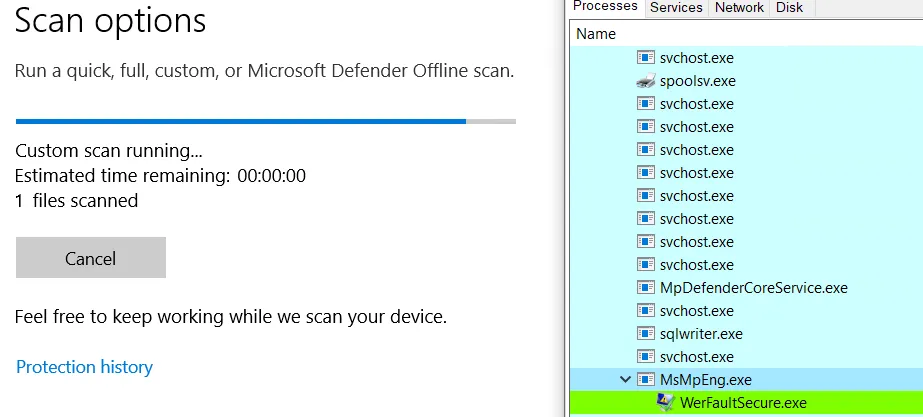Cancel the running custom scan
This screenshot has width=923, height=417.
pyautogui.click(x=91, y=258)
